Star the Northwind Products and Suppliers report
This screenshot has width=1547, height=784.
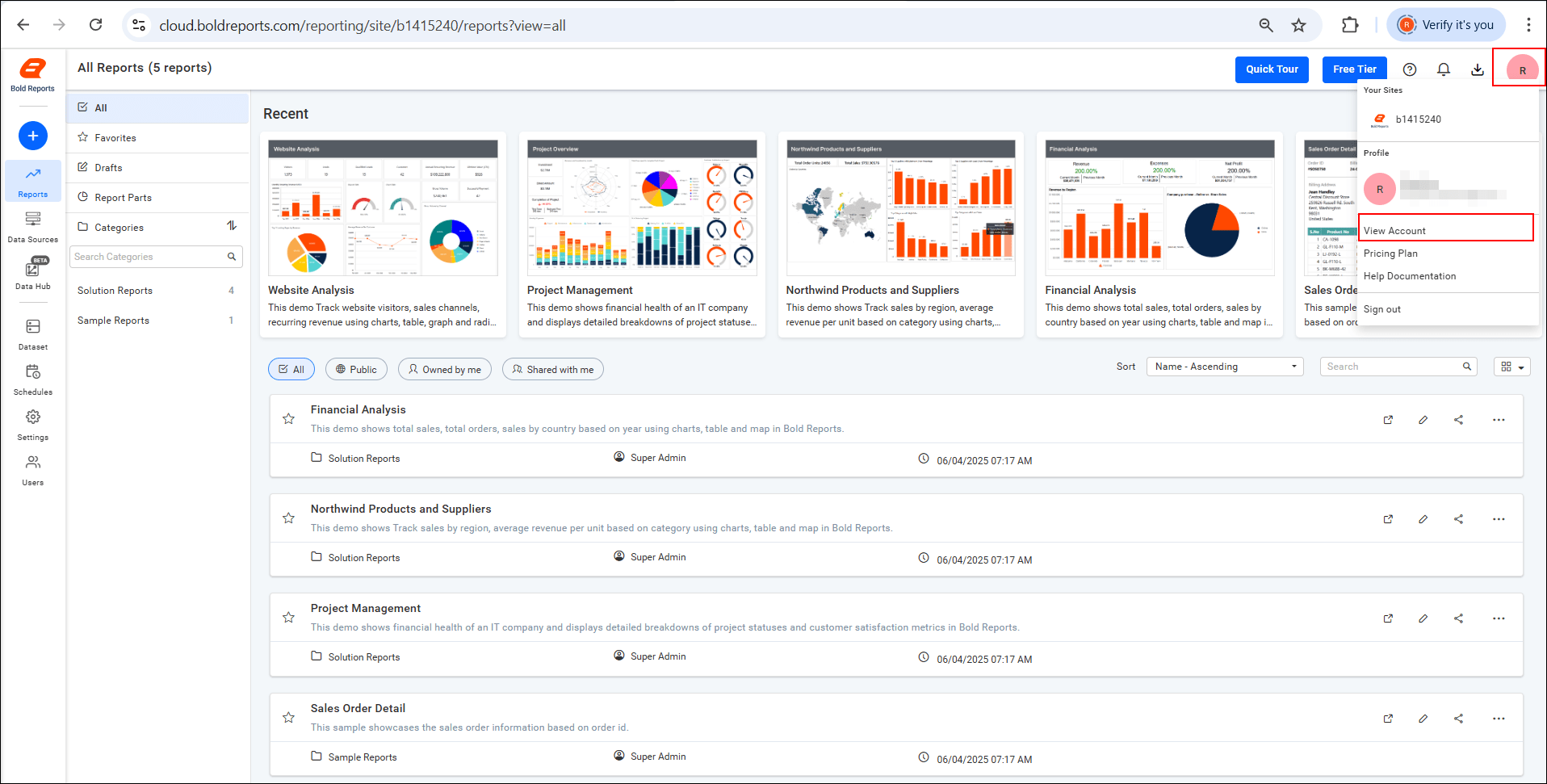click(x=288, y=518)
